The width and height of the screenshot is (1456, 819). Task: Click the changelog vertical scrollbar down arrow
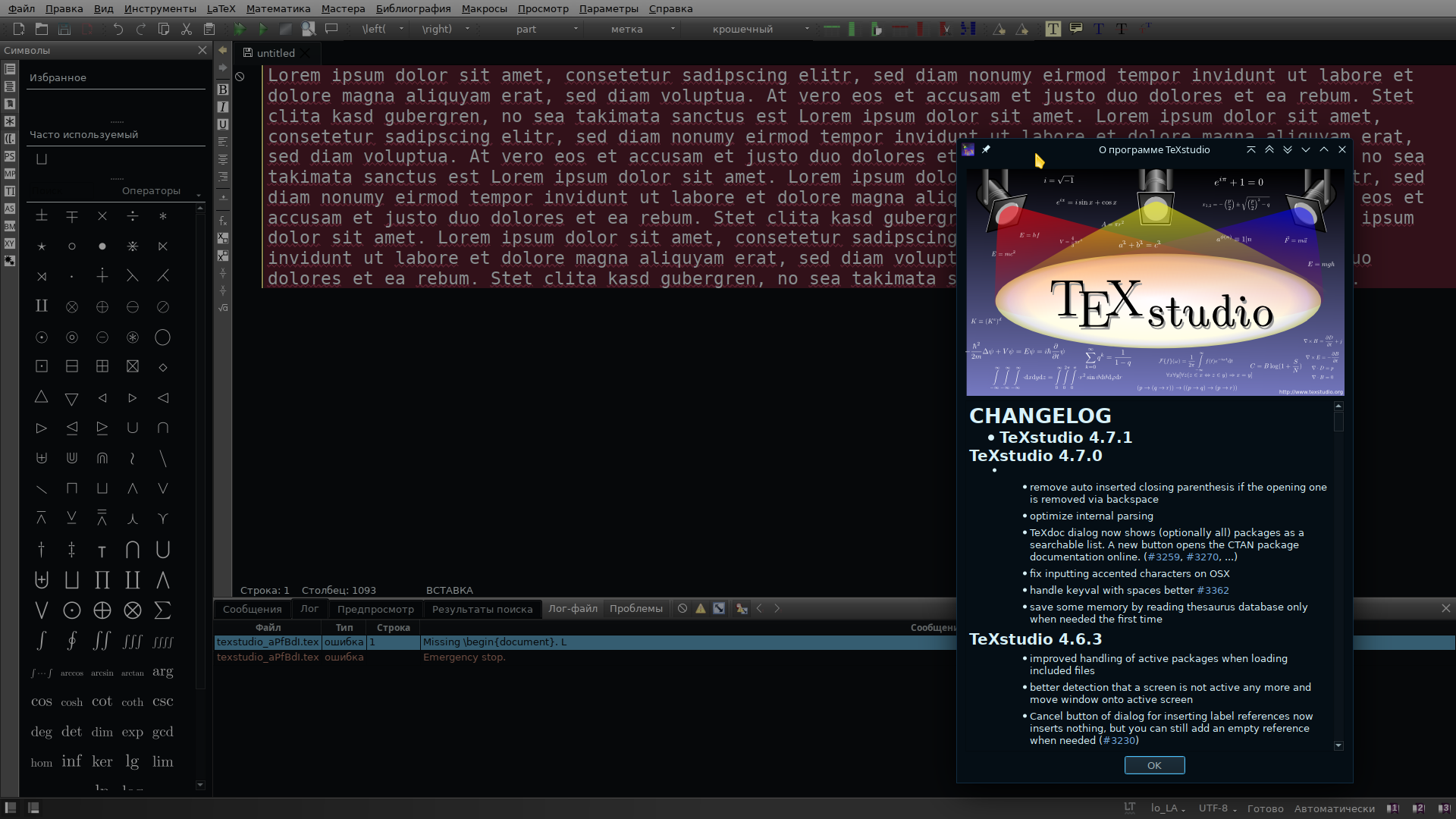(x=1338, y=746)
